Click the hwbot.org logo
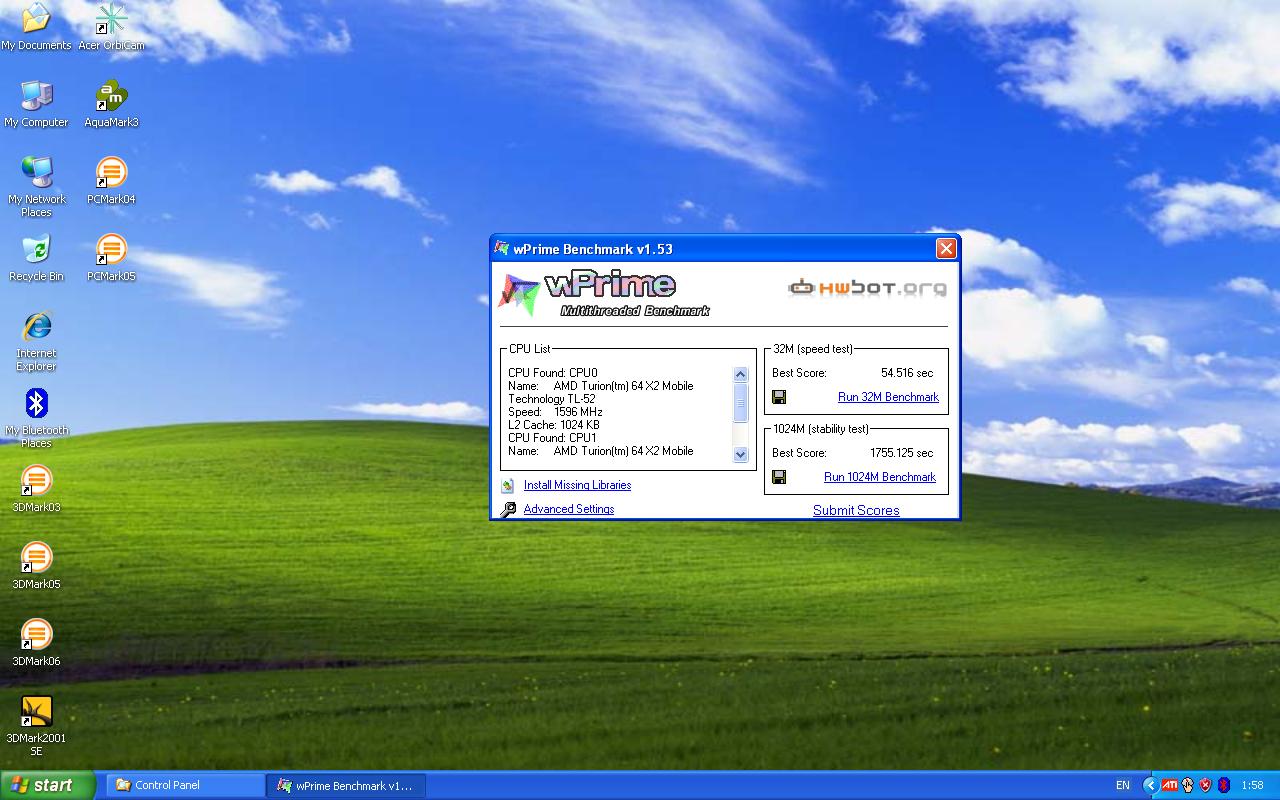The height and width of the screenshot is (800, 1280). point(867,288)
